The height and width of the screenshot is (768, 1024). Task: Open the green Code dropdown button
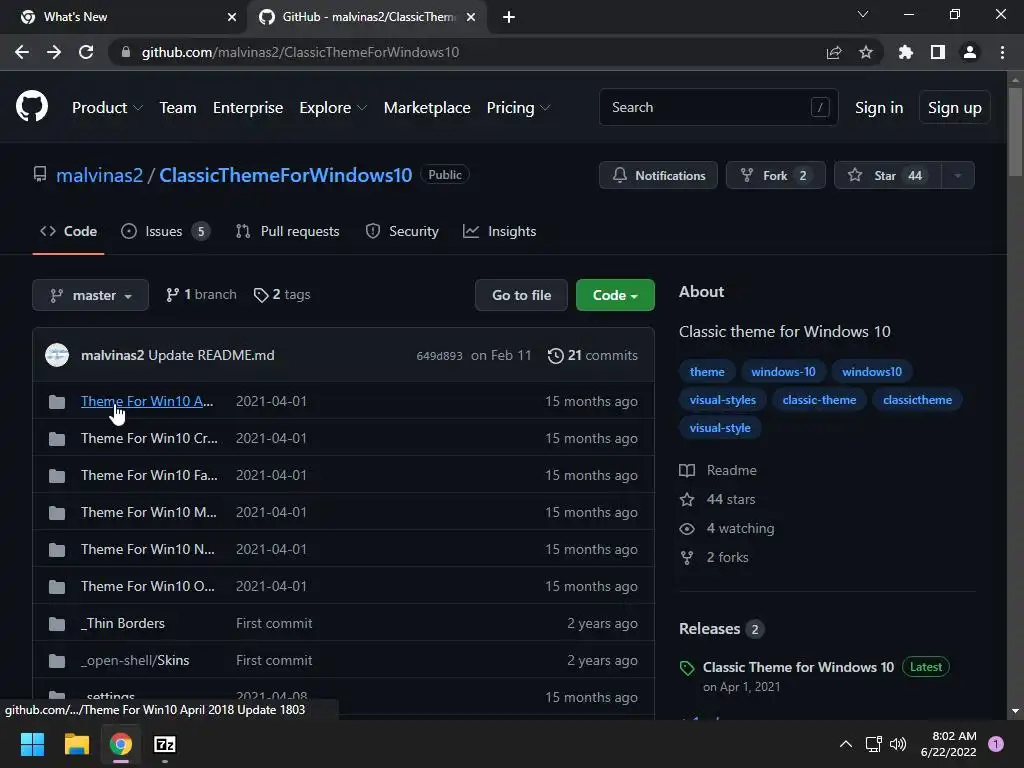(615, 295)
